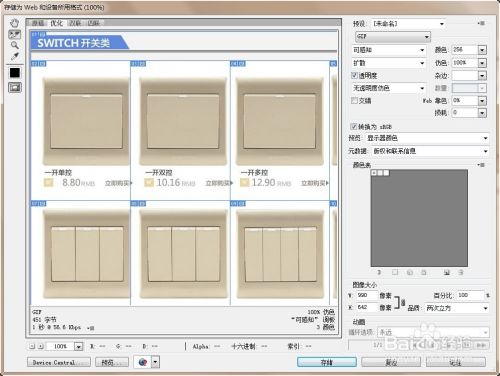Open the 100% zoom level dropdown

coord(78,347)
